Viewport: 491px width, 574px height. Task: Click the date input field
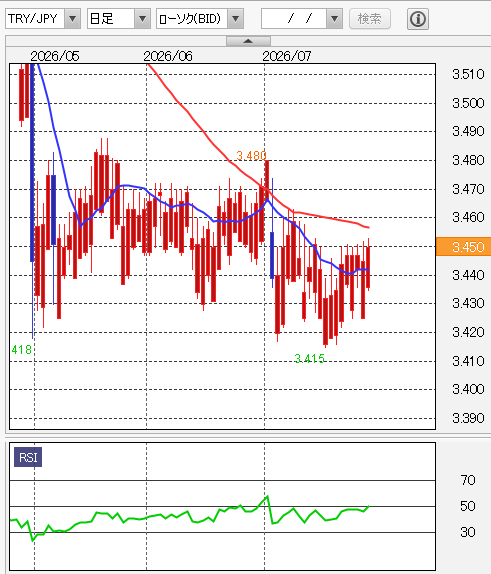[x=294, y=18]
